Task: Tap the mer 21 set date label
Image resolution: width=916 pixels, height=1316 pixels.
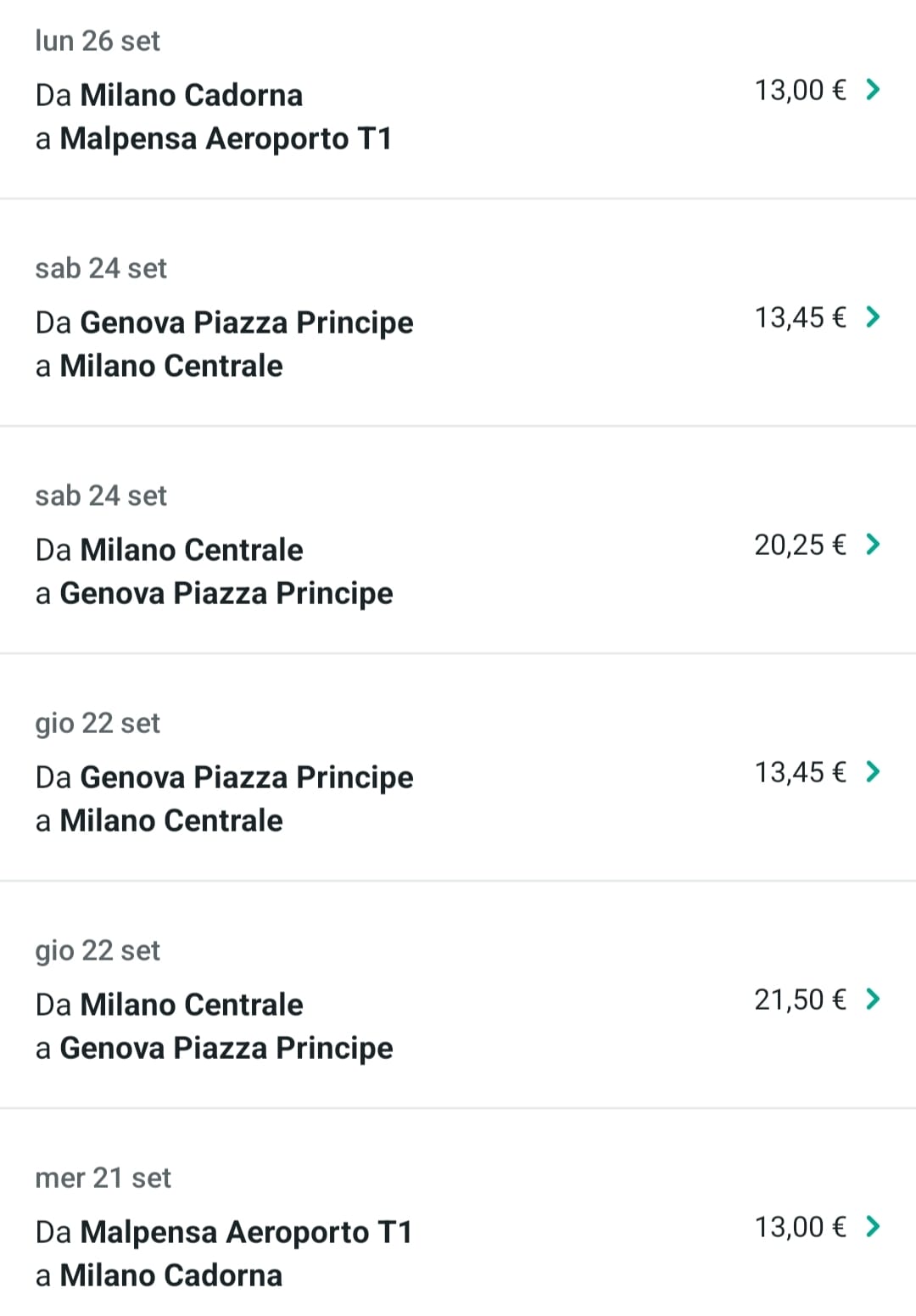Action: pyautogui.click(x=103, y=1178)
